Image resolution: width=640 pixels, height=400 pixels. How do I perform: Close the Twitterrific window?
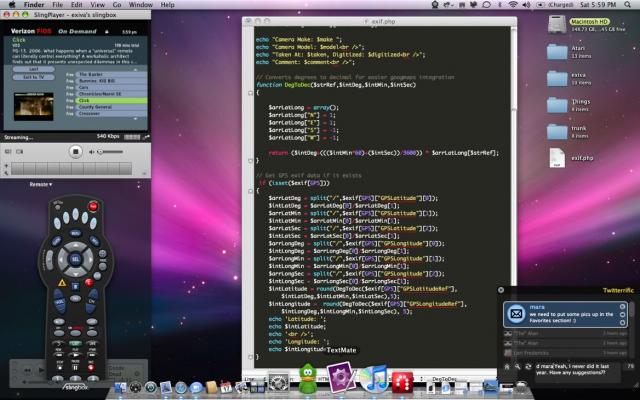pyautogui.click(x=501, y=290)
